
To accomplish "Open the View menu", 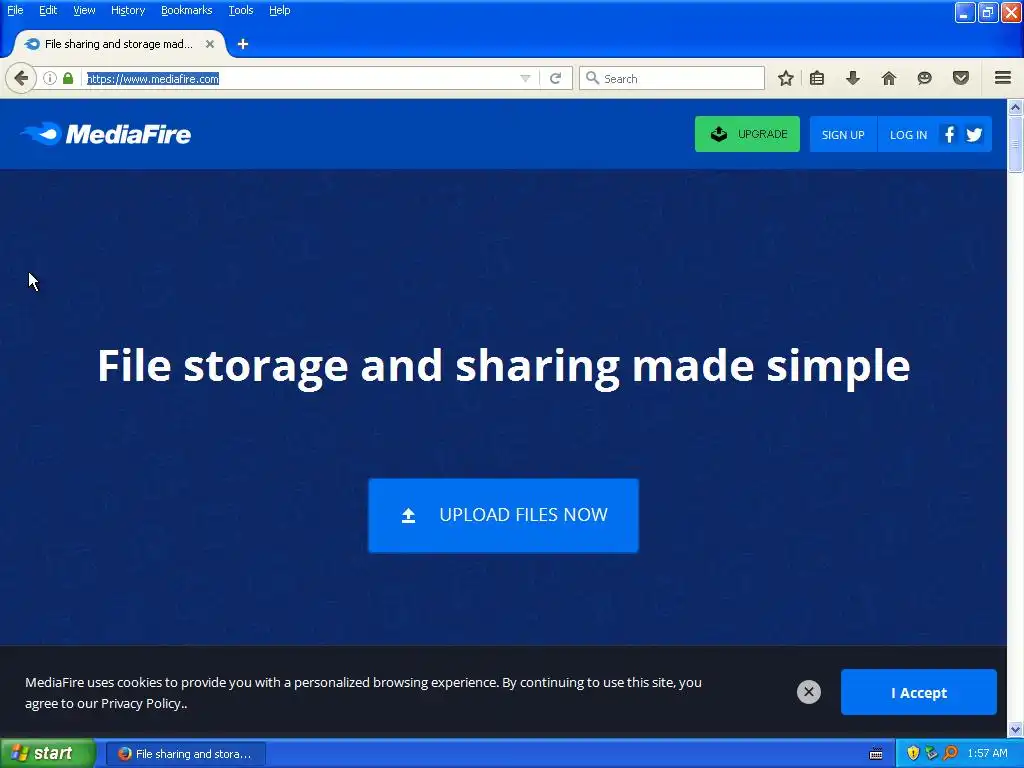I will pos(84,10).
